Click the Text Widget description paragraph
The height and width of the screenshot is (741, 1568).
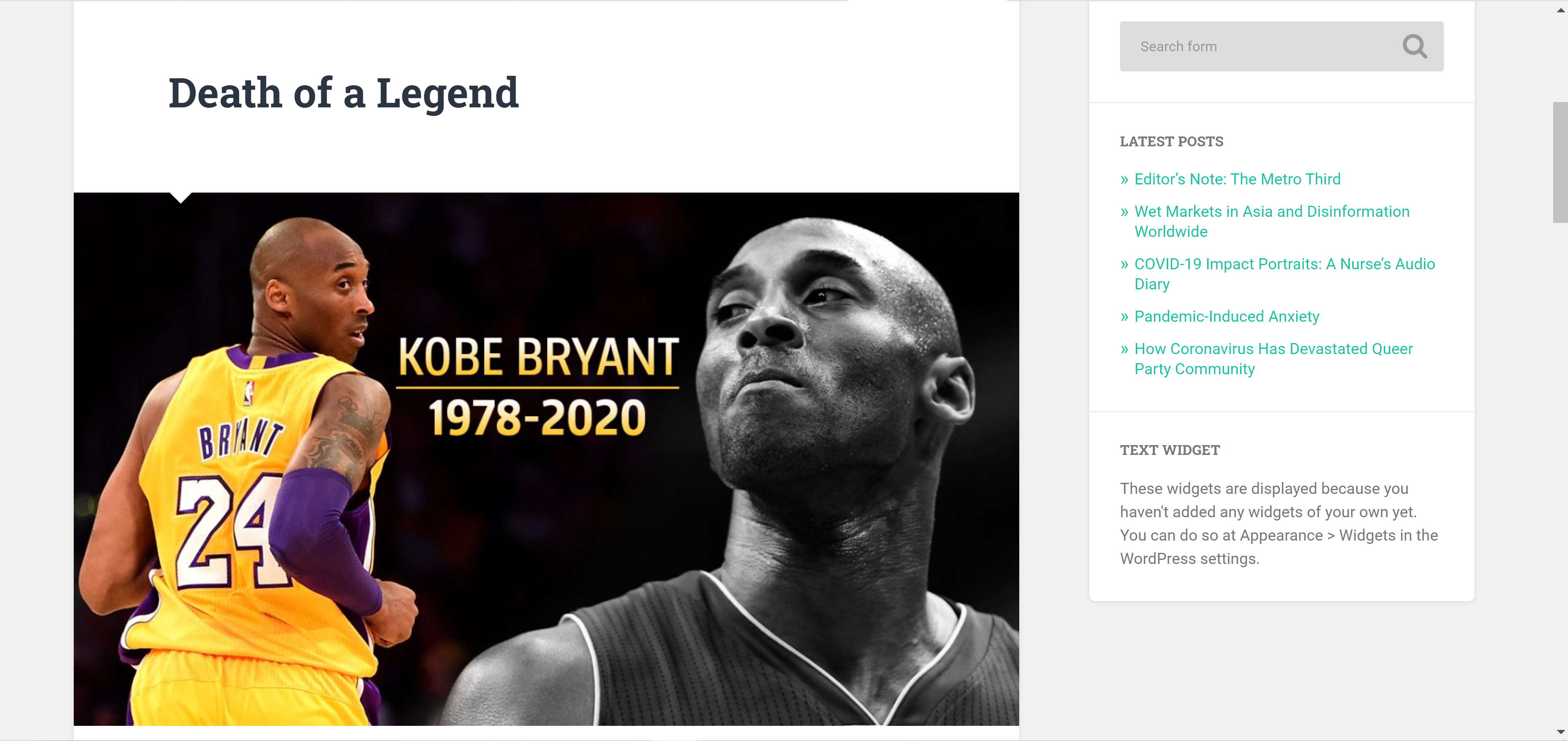pyautogui.click(x=1278, y=523)
